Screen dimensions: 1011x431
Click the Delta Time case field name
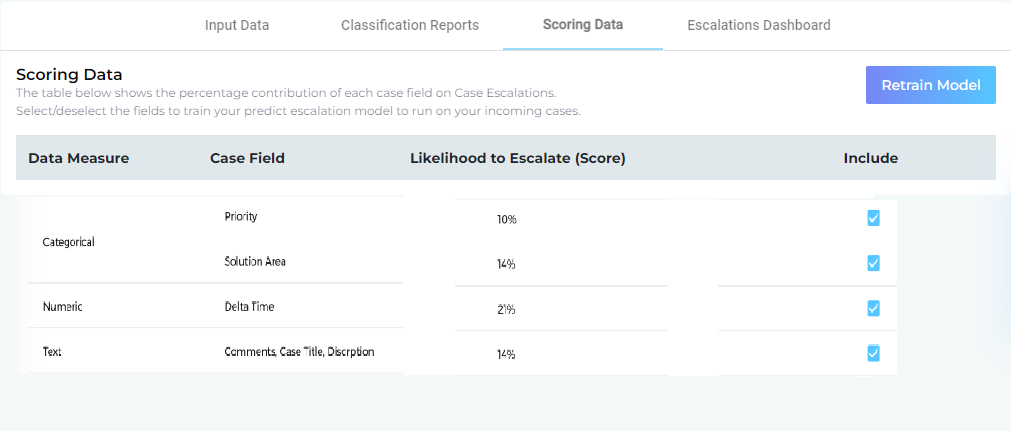coord(249,307)
